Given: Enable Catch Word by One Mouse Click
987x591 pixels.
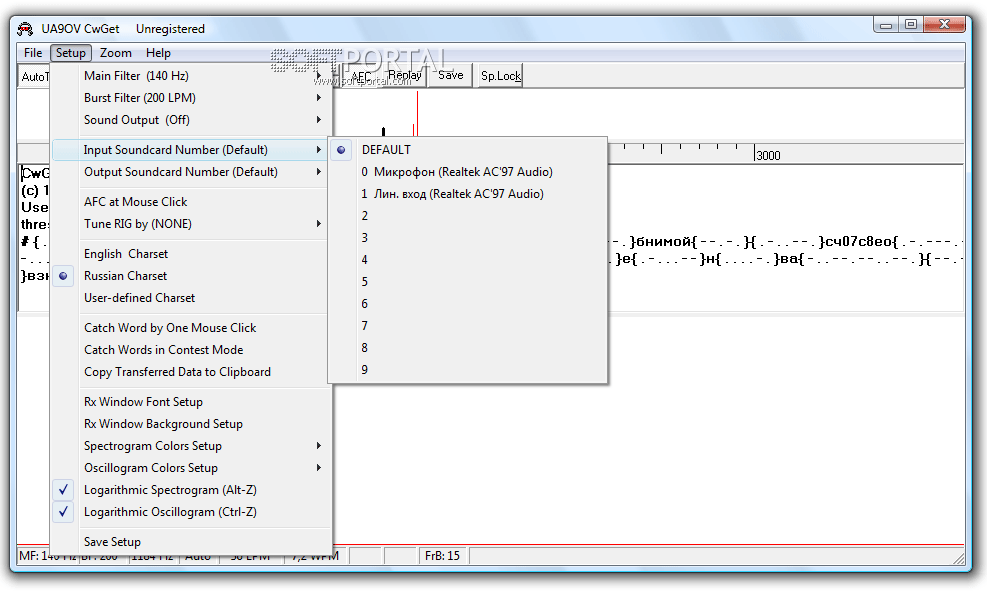Looking at the screenshot, I should point(191,327).
